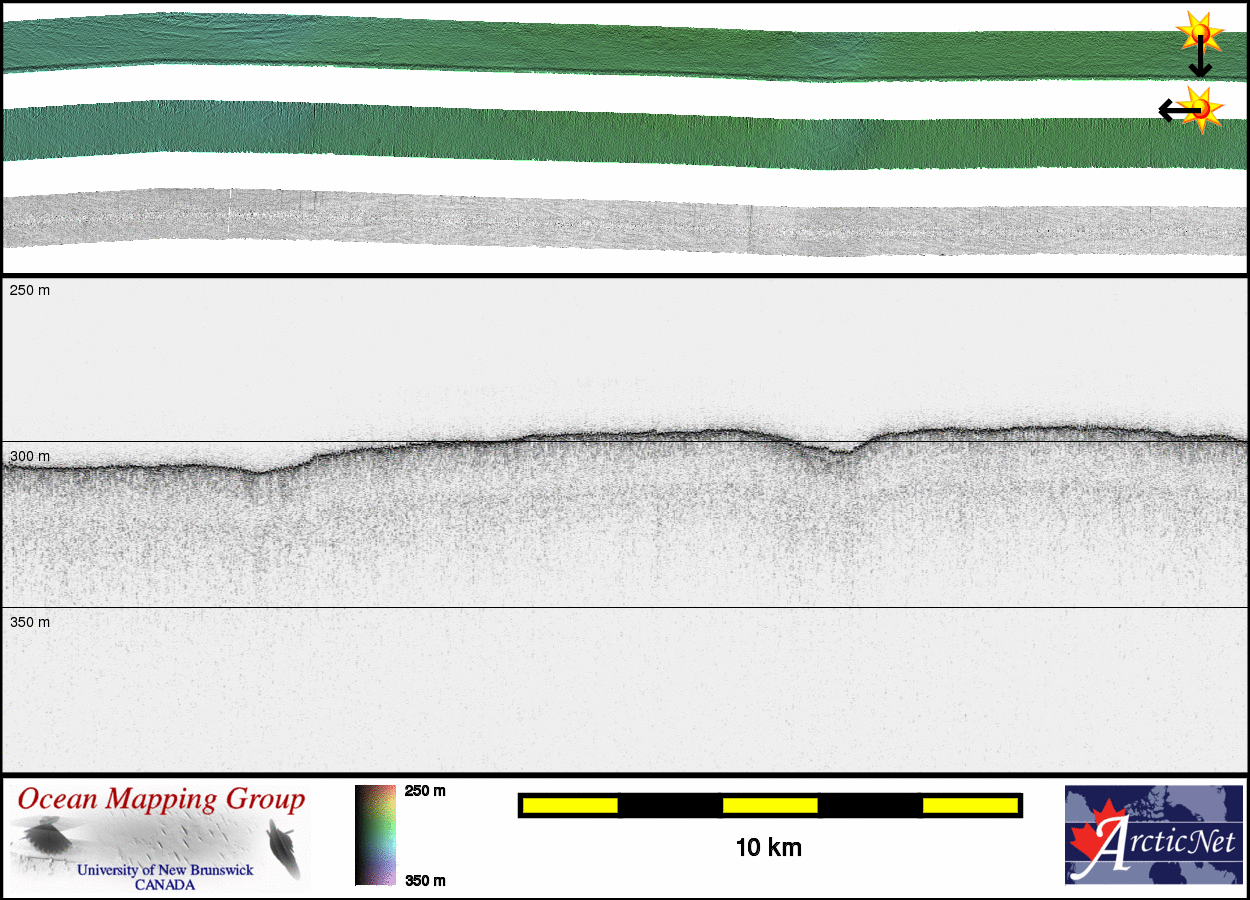
Task: Click the rightmost yellow scale bar segment
Action: coord(970,805)
